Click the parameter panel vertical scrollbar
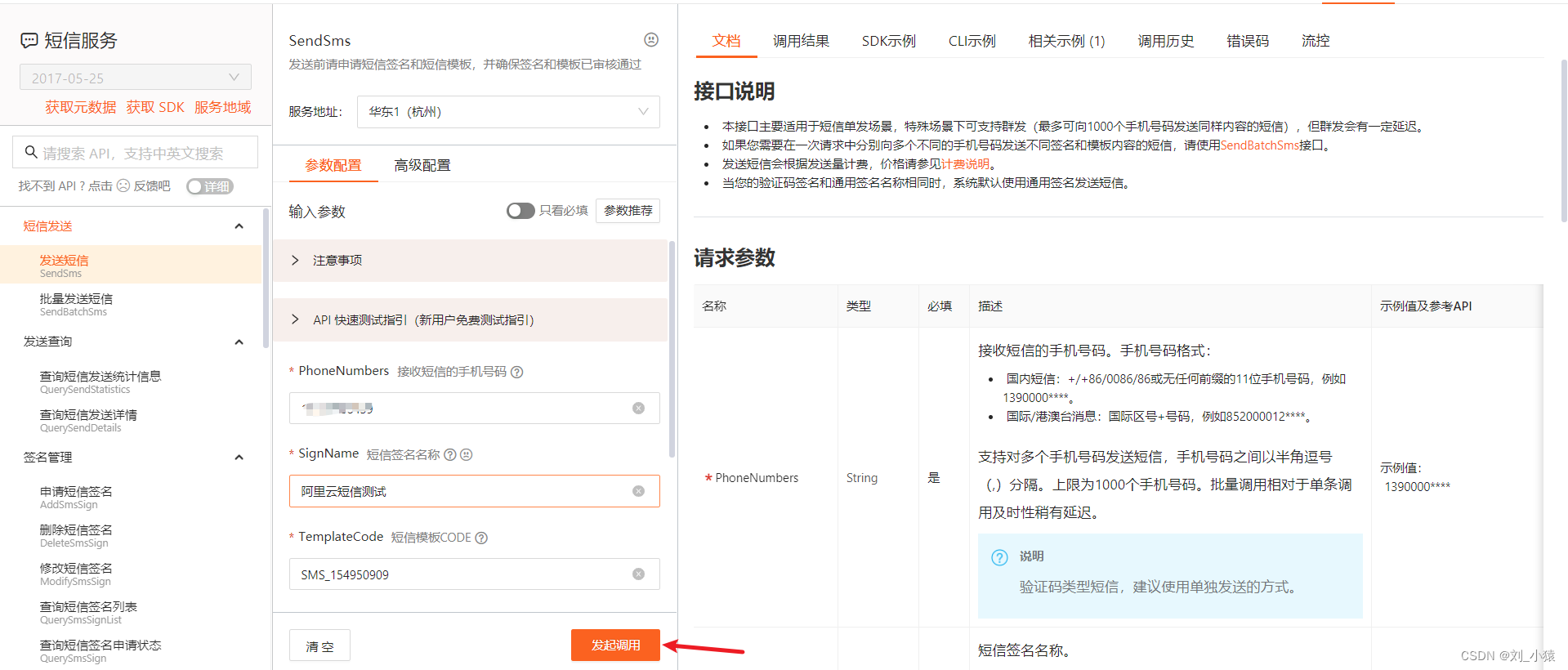The image size is (1568, 670). click(672, 349)
